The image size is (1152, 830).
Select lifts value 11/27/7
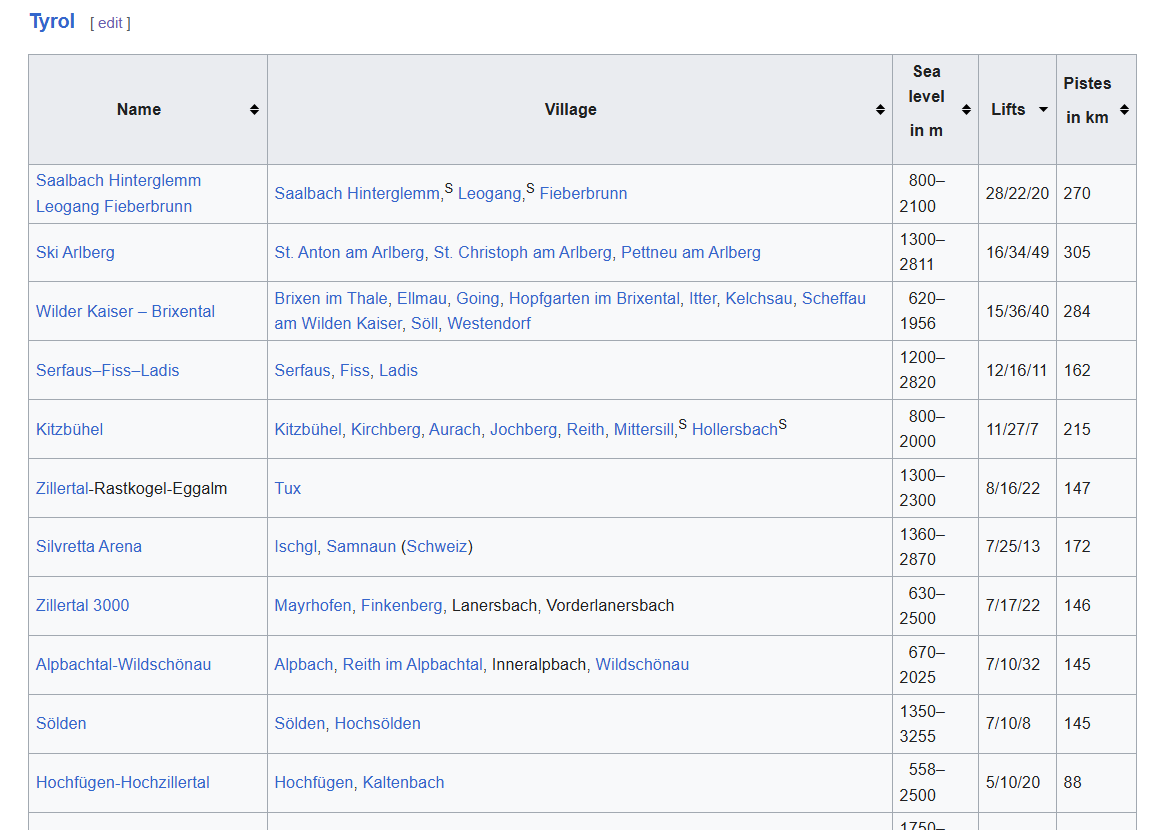pos(1012,430)
